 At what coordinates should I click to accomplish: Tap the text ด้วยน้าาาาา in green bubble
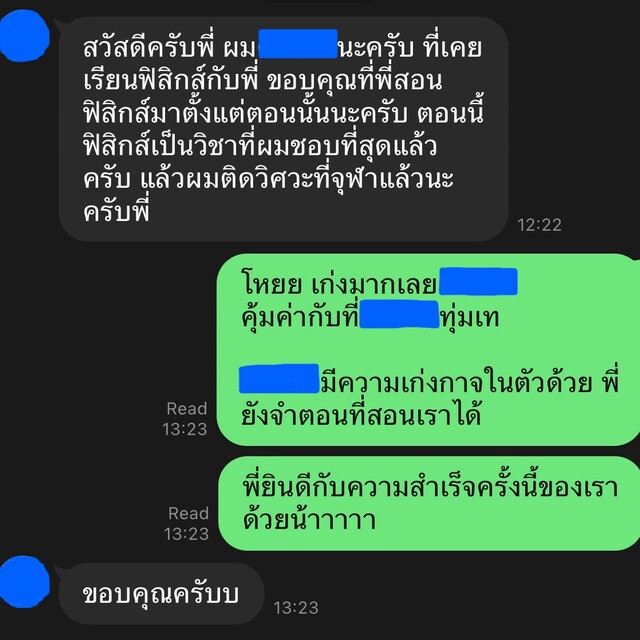pos(309,519)
